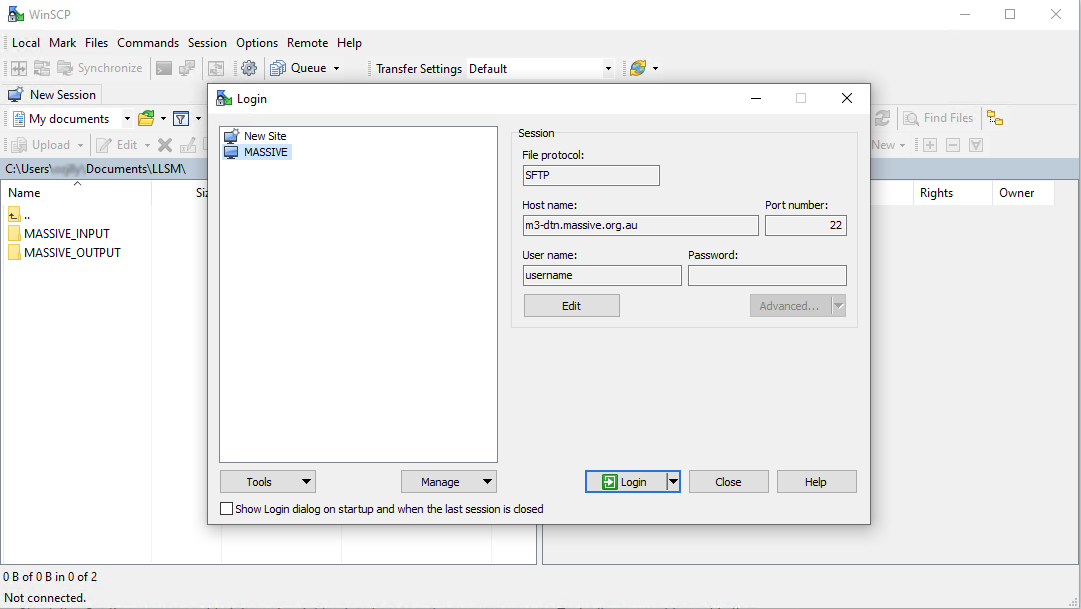The image size is (1081, 609).
Task: Select New Site in the site list
Action: tap(264, 136)
